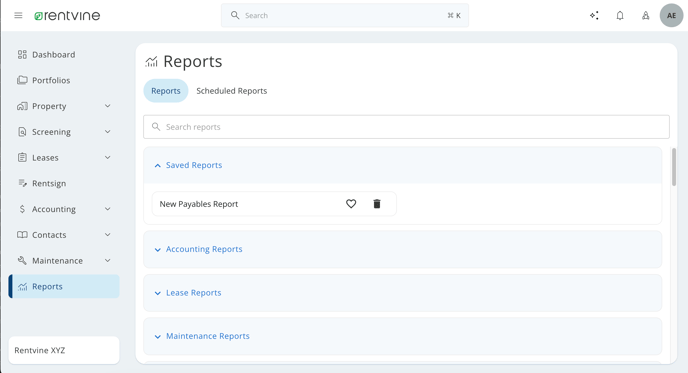Click the chart icon beside Reports heading
688x373 pixels.
pyautogui.click(x=151, y=61)
